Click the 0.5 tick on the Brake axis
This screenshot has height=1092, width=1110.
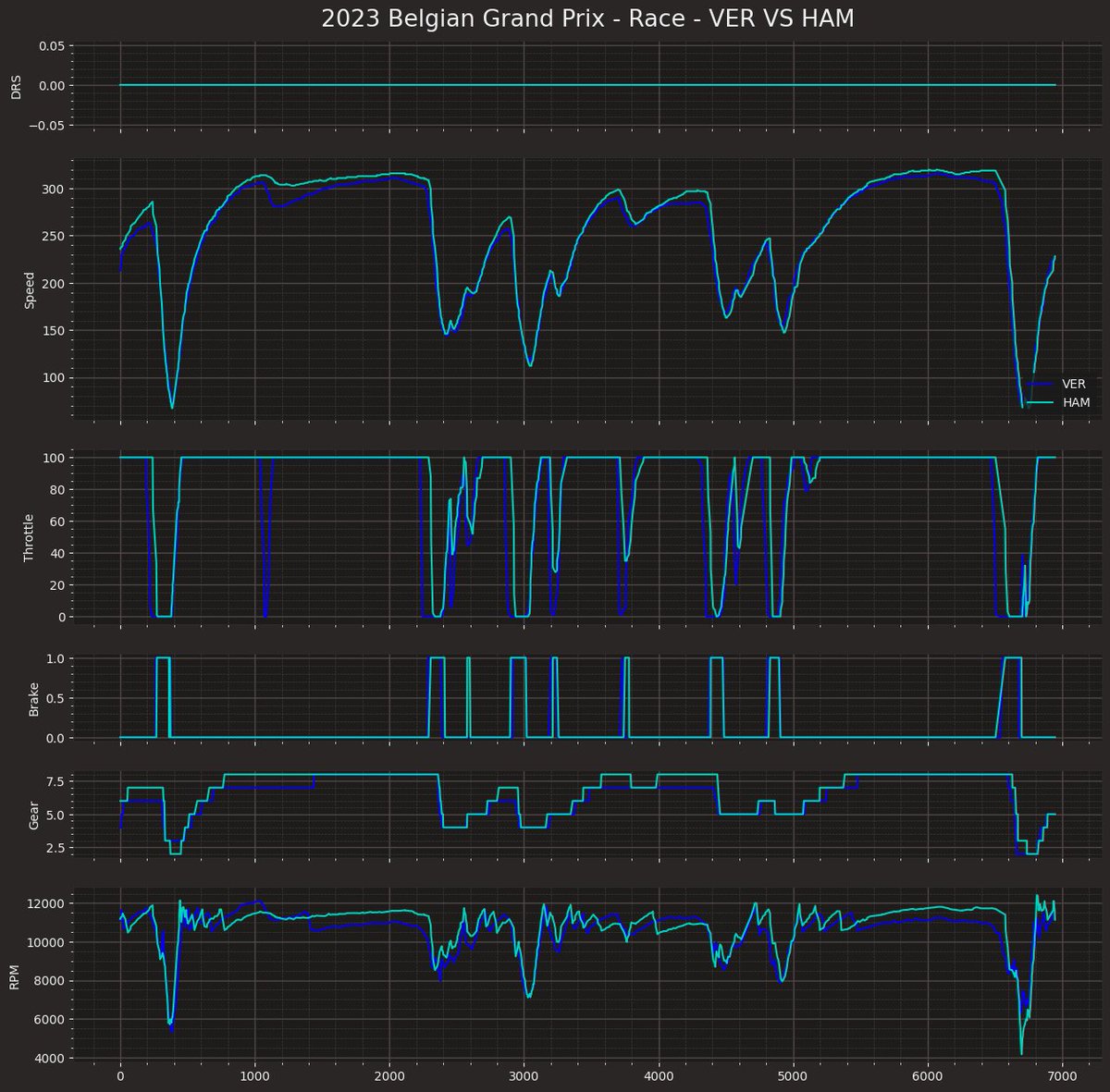(55, 697)
